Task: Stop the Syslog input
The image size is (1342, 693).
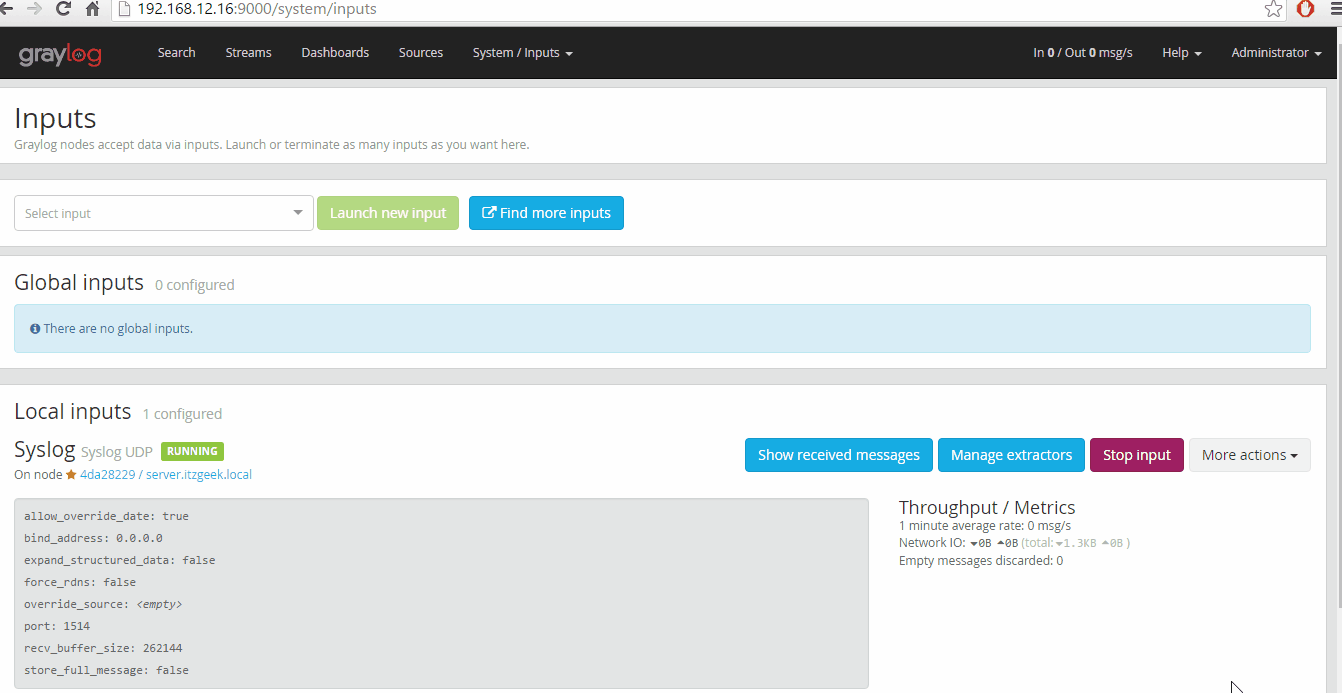Action: [x=1137, y=455]
